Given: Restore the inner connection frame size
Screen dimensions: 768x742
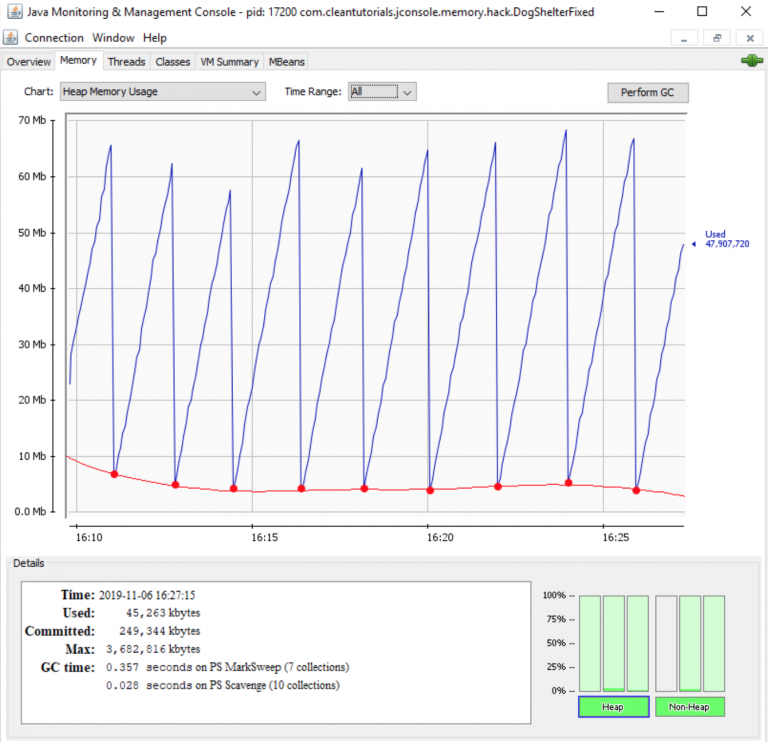Looking at the screenshot, I should point(717,37).
